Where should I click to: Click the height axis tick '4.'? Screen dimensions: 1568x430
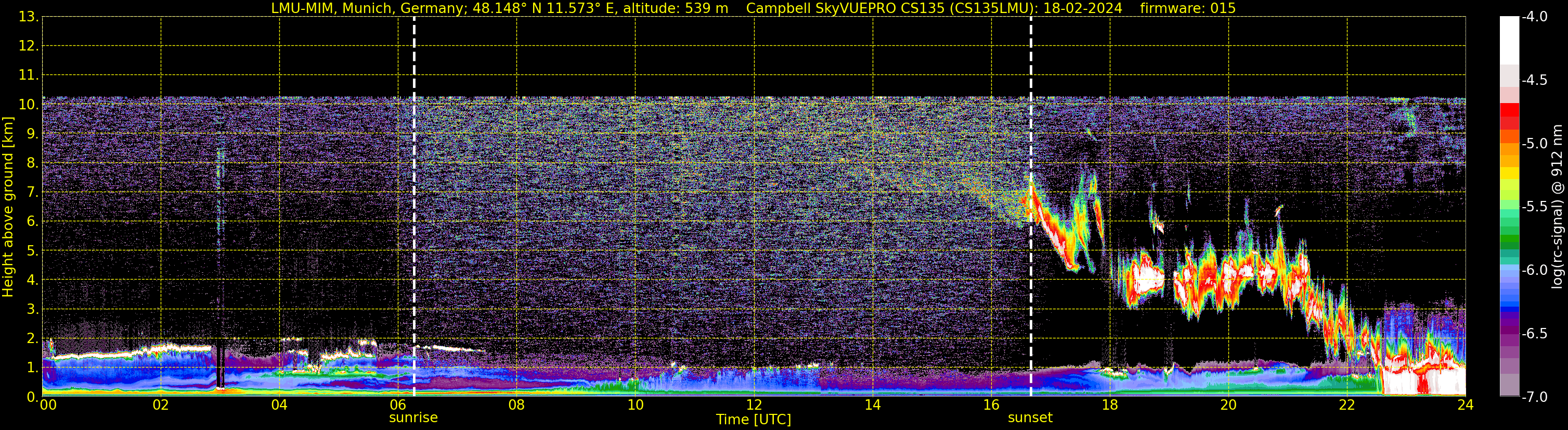(32, 280)
